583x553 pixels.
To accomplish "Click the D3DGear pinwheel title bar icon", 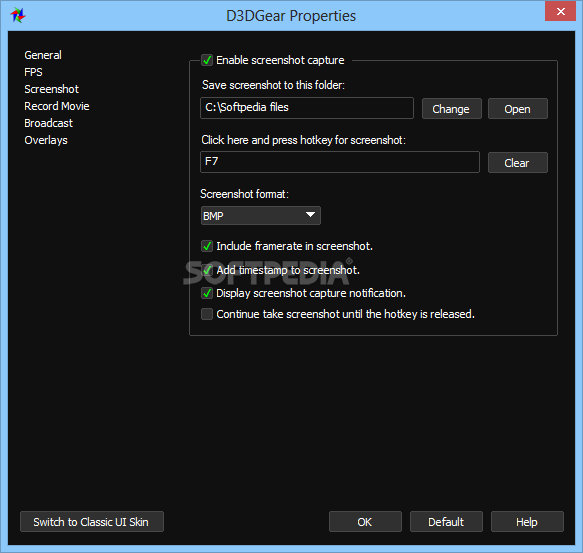I will [x=18, y=15].
